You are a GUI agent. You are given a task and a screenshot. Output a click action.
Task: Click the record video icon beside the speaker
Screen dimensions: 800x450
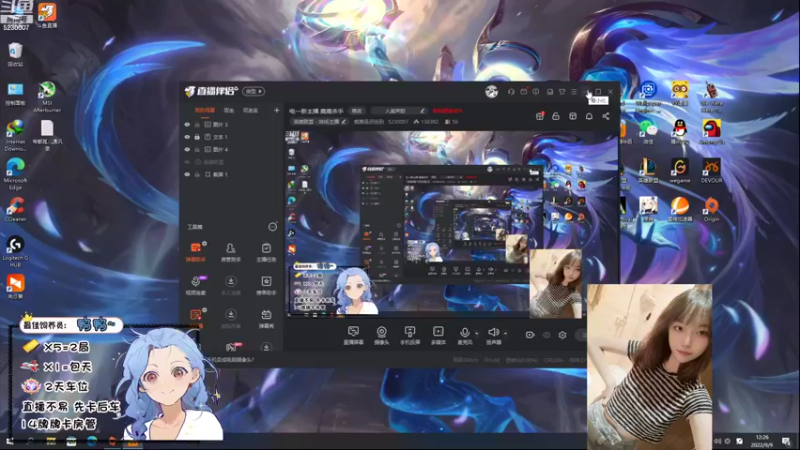click(530, 335)
